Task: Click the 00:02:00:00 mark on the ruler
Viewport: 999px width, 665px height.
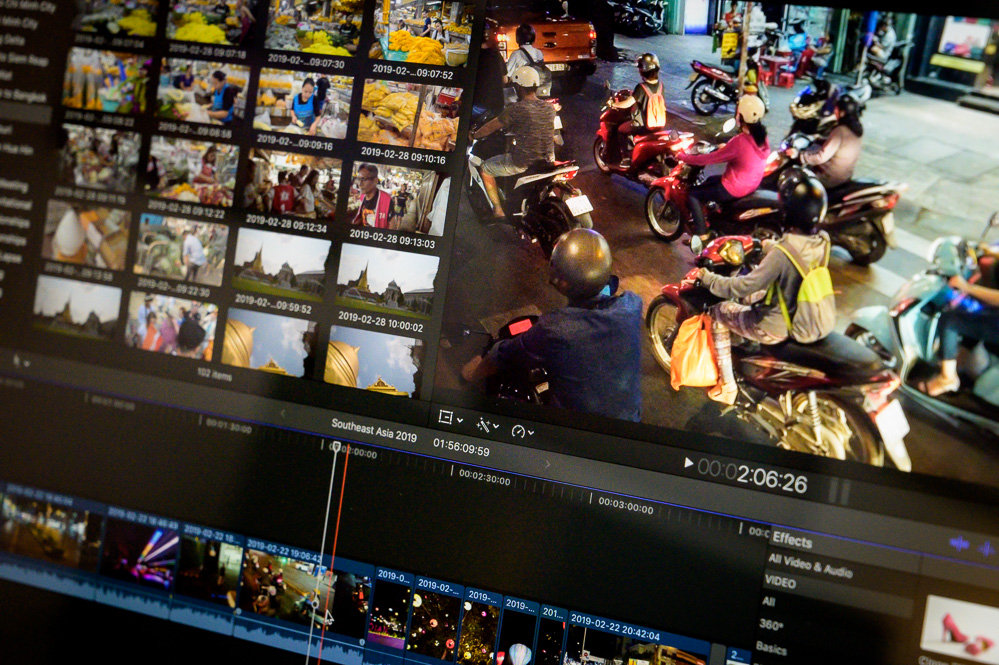Action: 354,452
